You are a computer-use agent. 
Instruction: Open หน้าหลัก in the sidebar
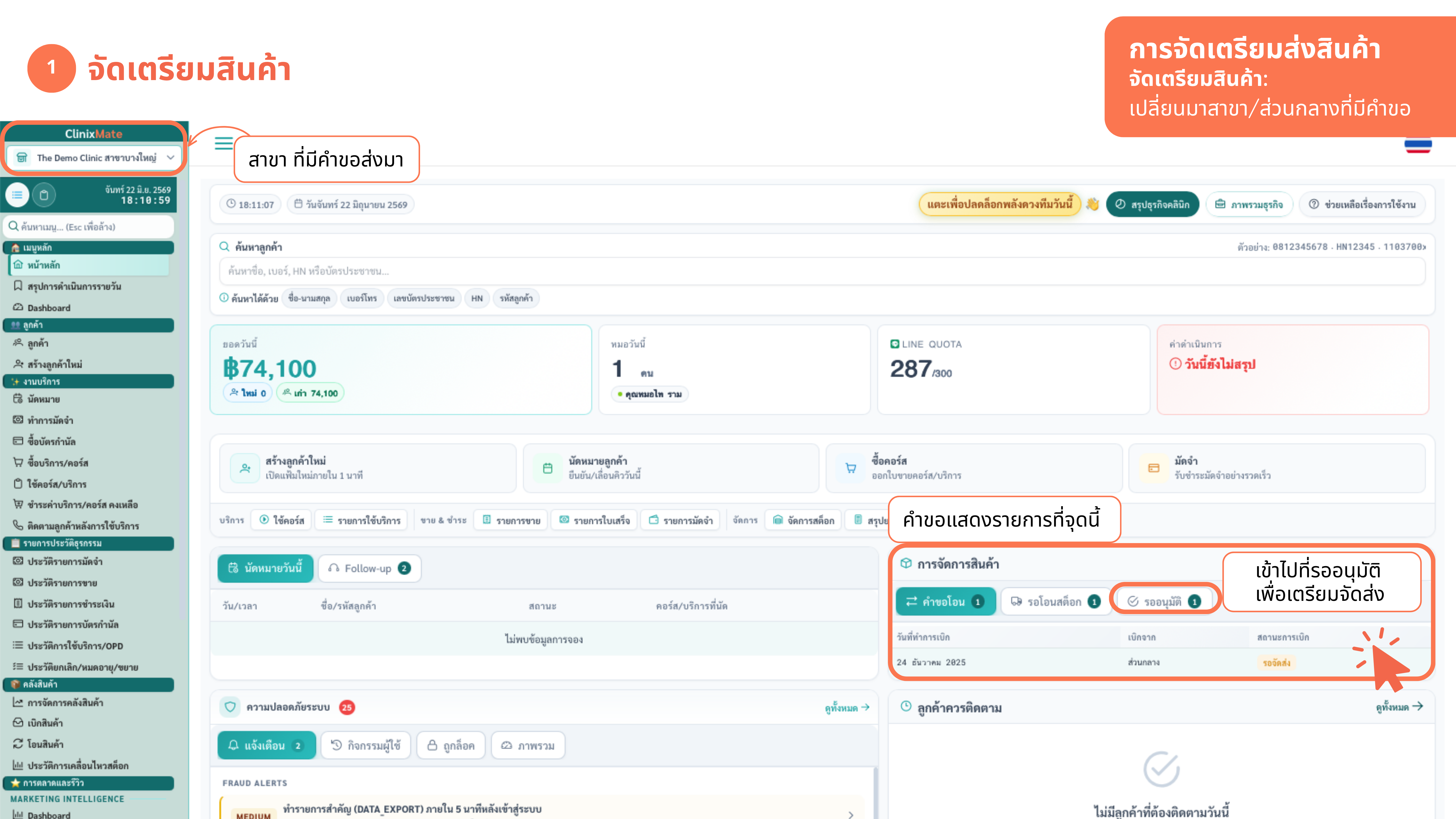tap(89, 265)
